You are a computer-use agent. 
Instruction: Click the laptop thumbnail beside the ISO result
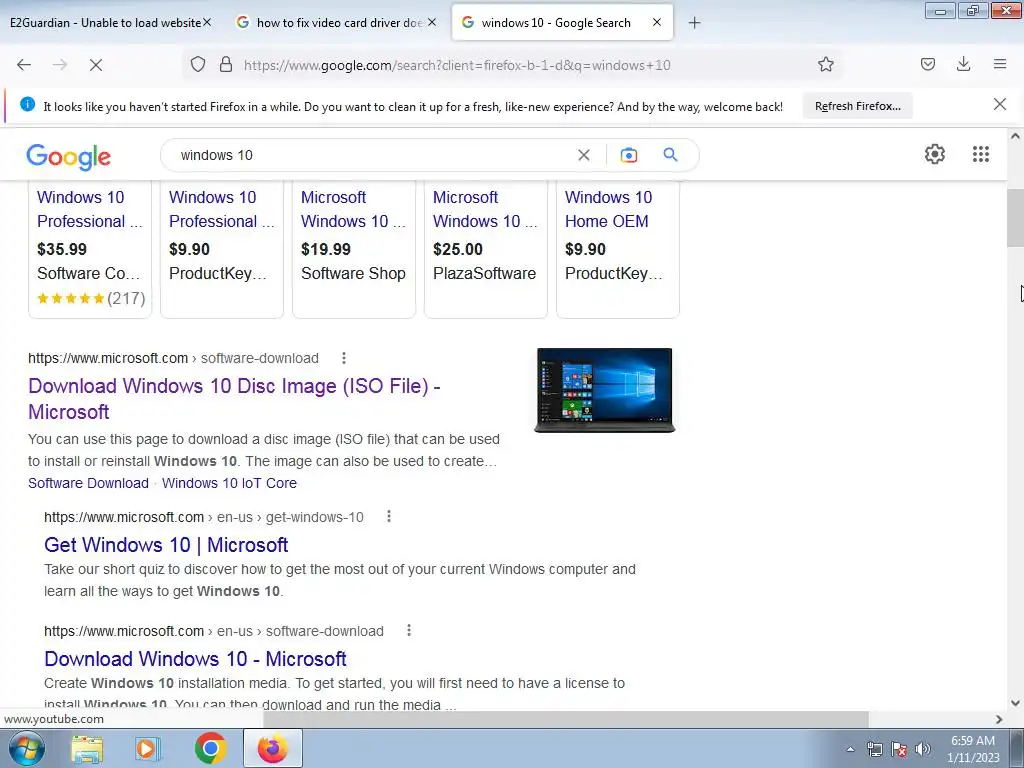(604, 391)
